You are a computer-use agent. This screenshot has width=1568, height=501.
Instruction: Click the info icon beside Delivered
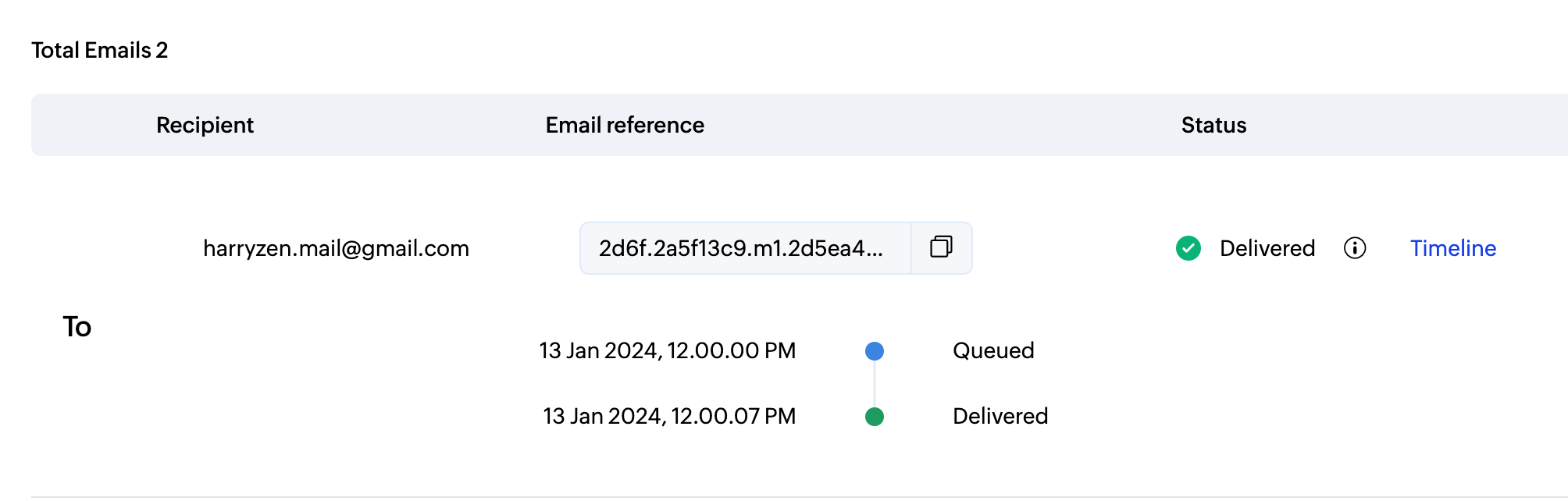pos(1354,248)
